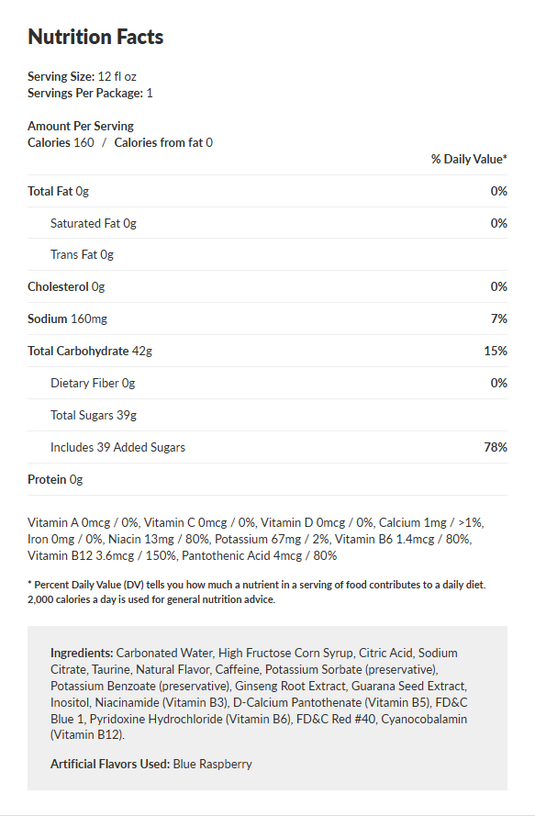535x816 pixels.
Task: Select the Total Carbohydrate 42g row
Action: [x=268, y=351]
